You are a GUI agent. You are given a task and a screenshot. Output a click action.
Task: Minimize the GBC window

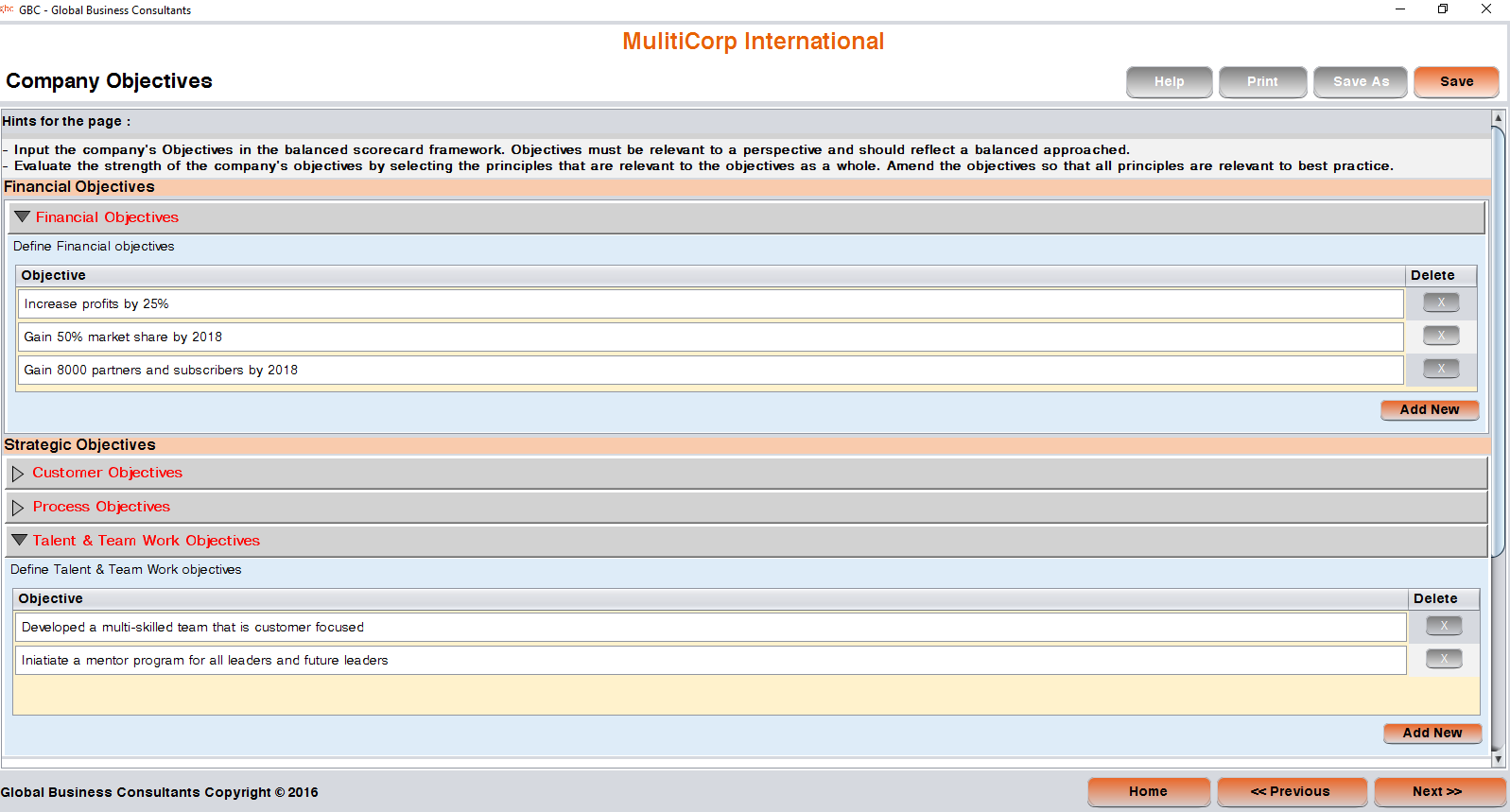tap(1400, 9)
